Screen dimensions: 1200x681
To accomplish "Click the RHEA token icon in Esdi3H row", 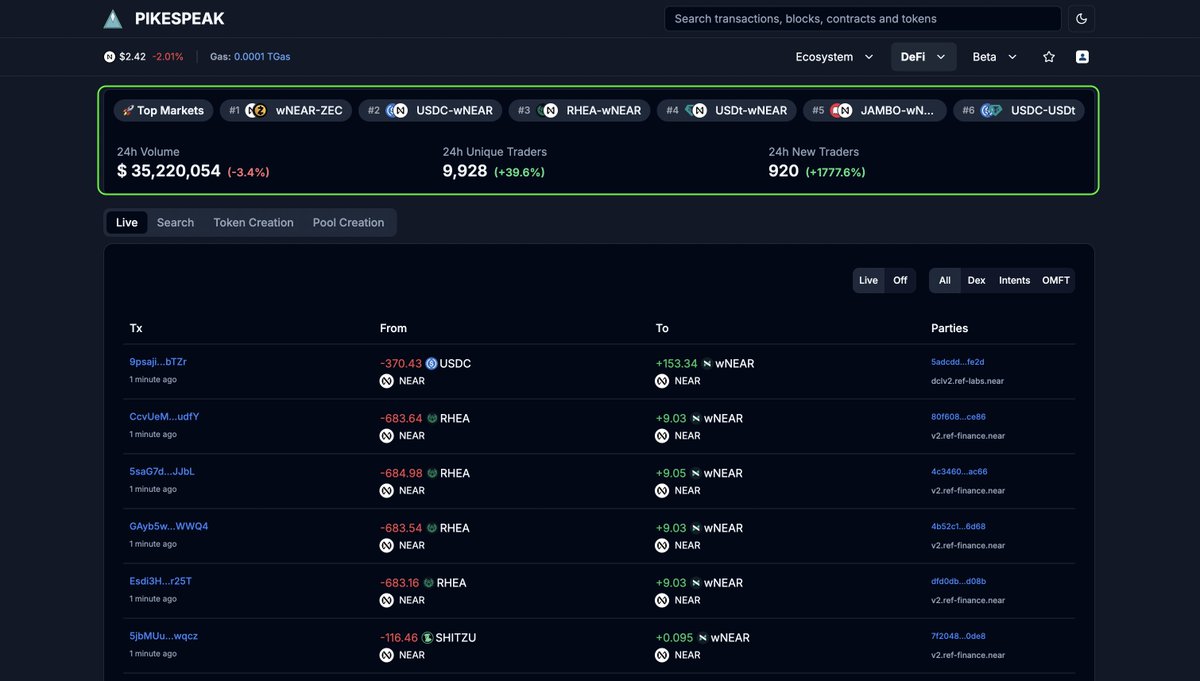I will point(429,583).
